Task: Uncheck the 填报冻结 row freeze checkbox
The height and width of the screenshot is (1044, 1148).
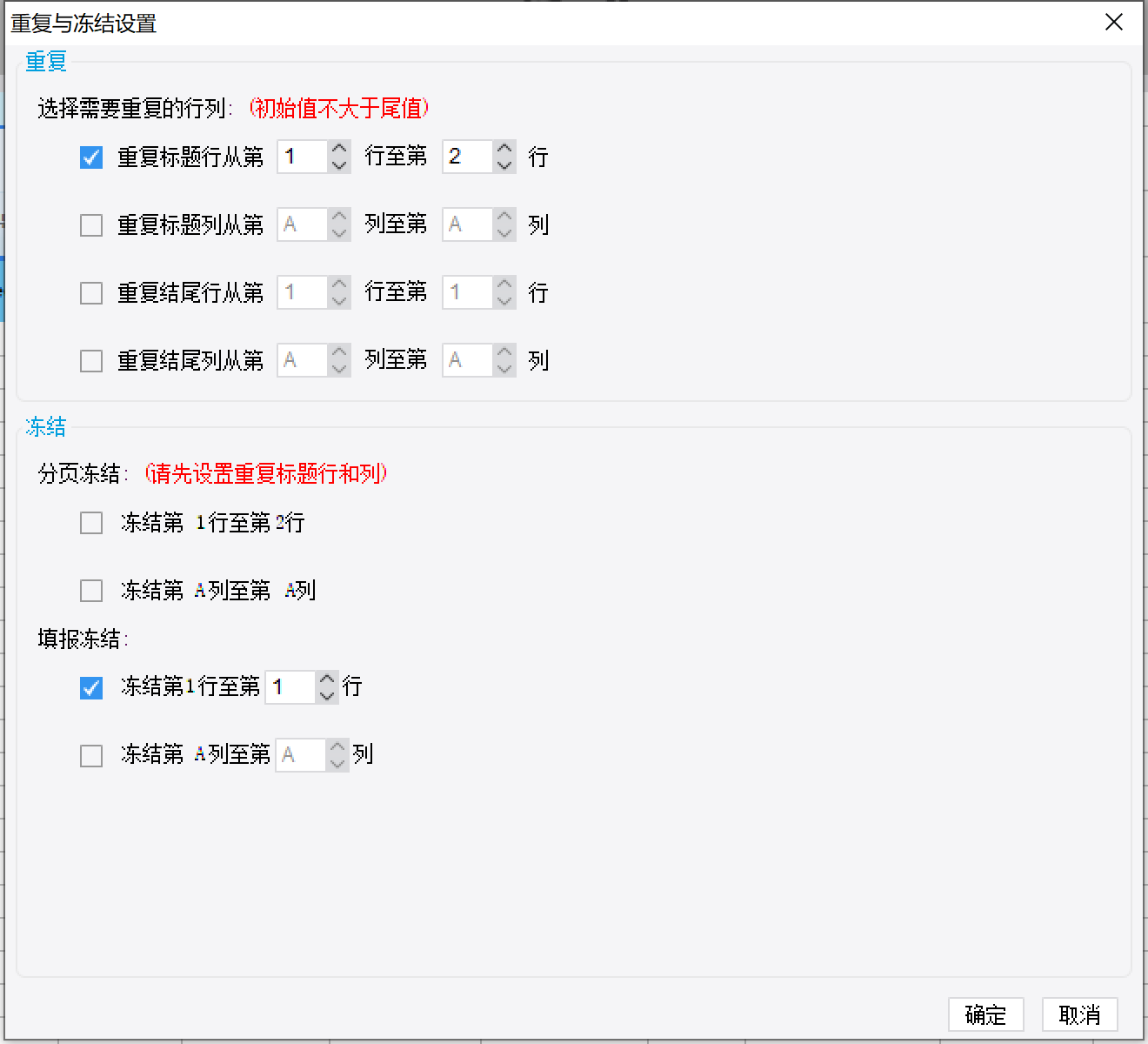Action: [90, 687]
